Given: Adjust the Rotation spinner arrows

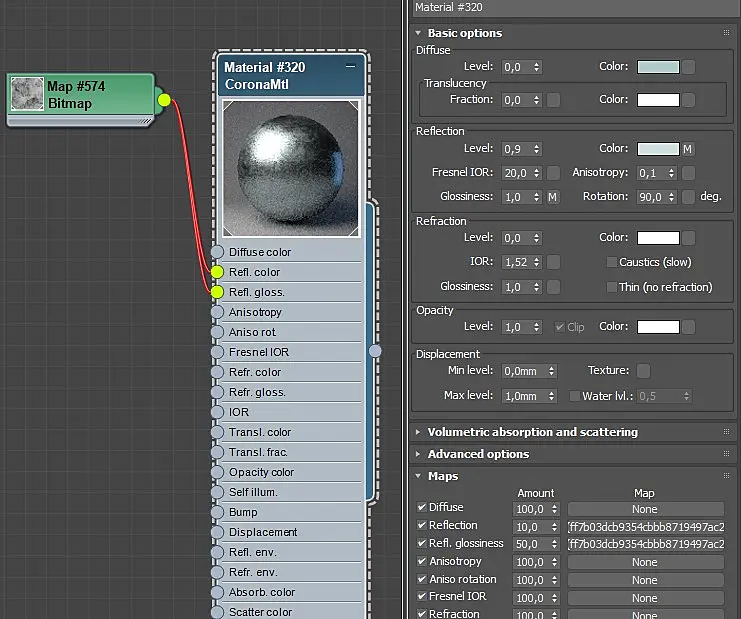Looking at the screenshot, I should (671, 197).
